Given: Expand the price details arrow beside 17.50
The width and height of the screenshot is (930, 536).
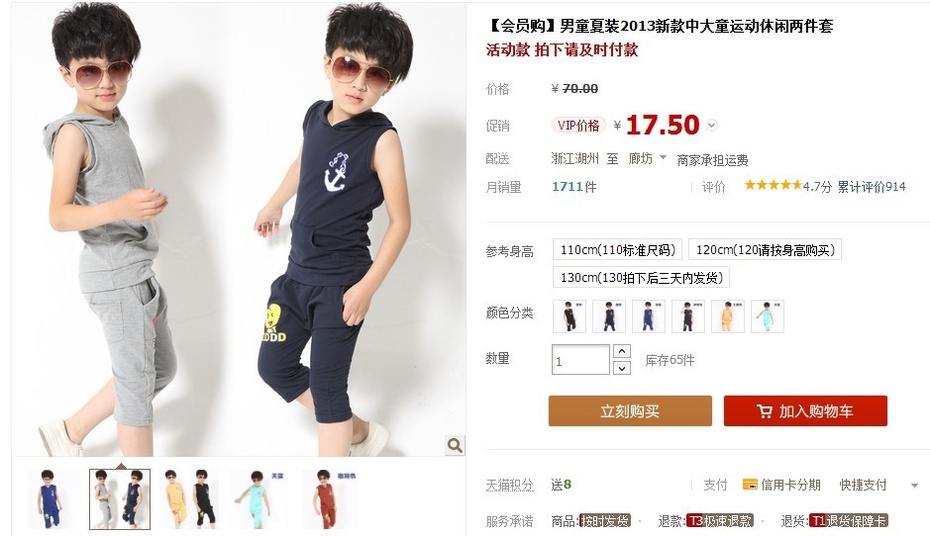Looking at the screenshot, I should pyautogui.click(x=712, y=125).
